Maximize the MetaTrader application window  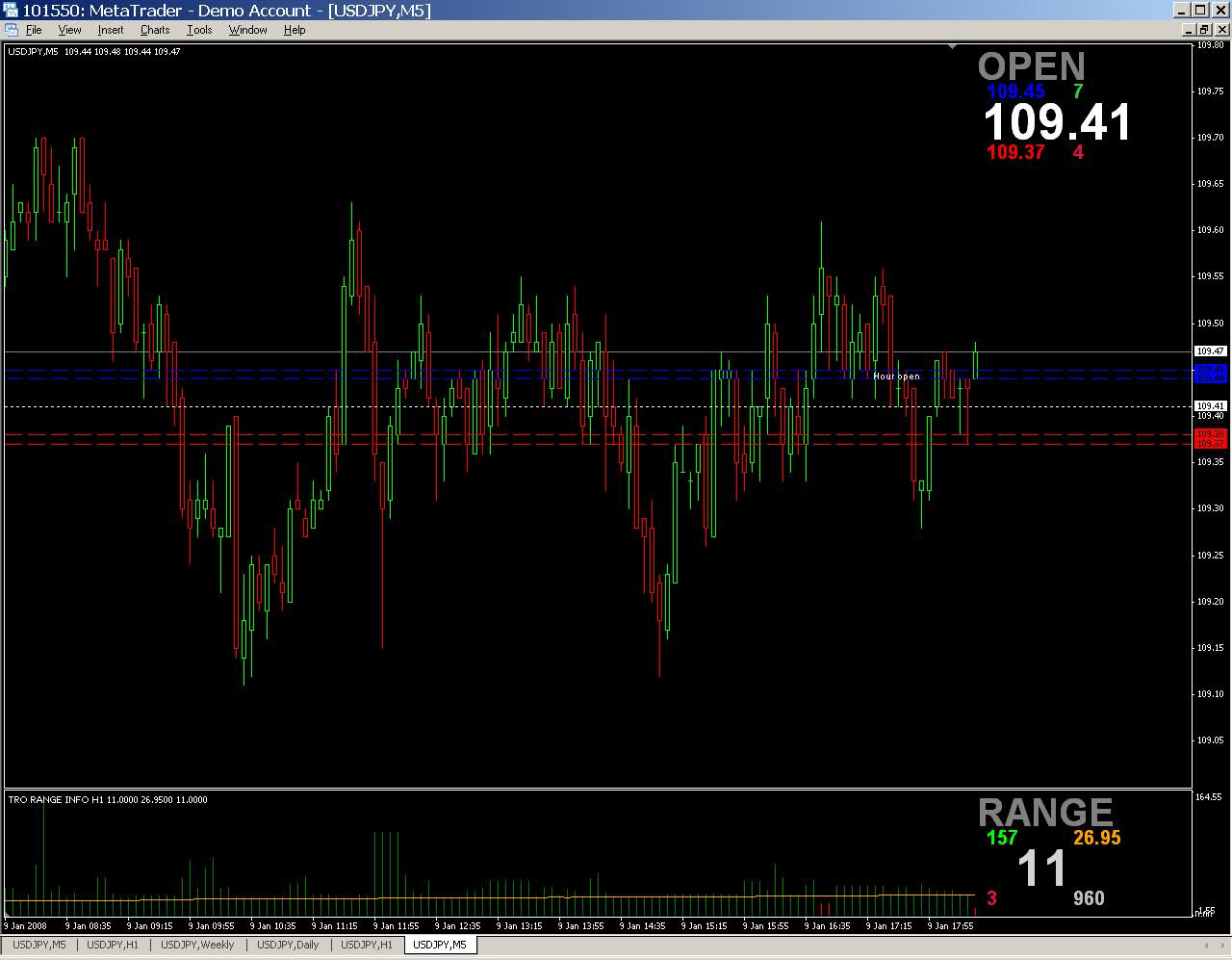pyautogui.click(x=1200, y=10)
